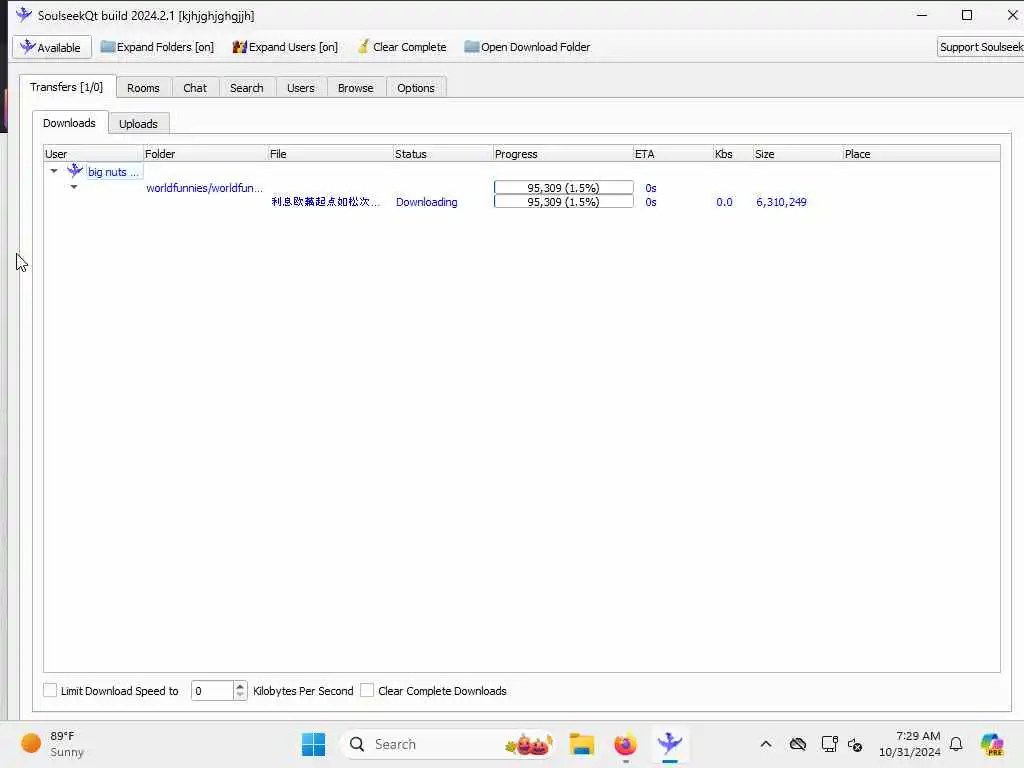Sort by the User column header
1024x768 pixels.
[93, 153]
